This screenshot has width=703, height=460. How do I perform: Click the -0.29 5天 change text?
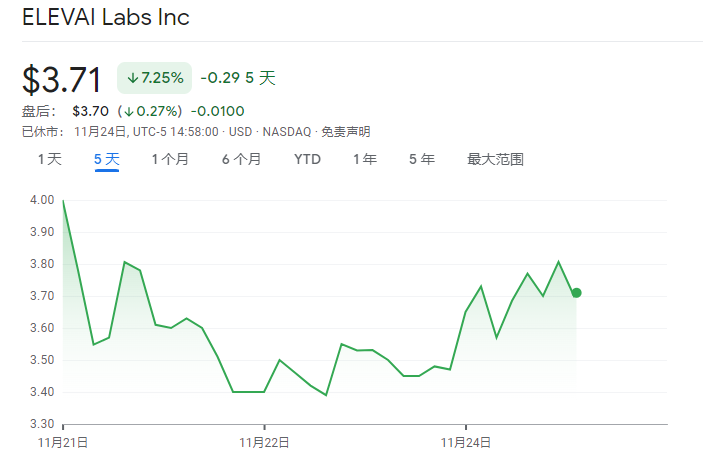tap(238, 78)
